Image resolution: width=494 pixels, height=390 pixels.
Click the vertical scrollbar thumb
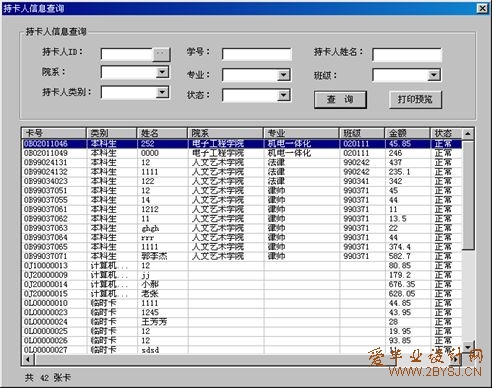tap(468, 195)
